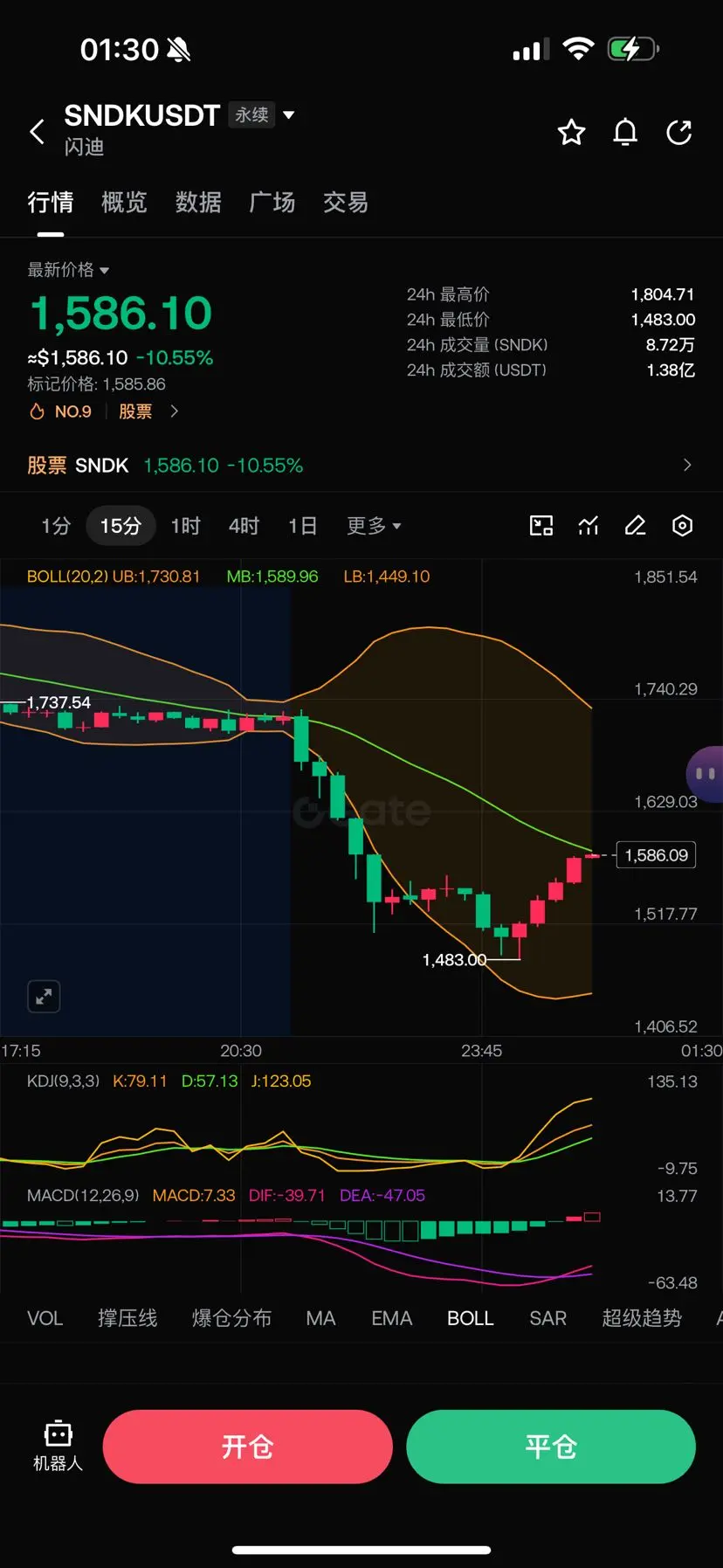Expand the 股票 SNDK row arrow
Viewport: 723px width, 1568px height.
click(x=687, y=465)
